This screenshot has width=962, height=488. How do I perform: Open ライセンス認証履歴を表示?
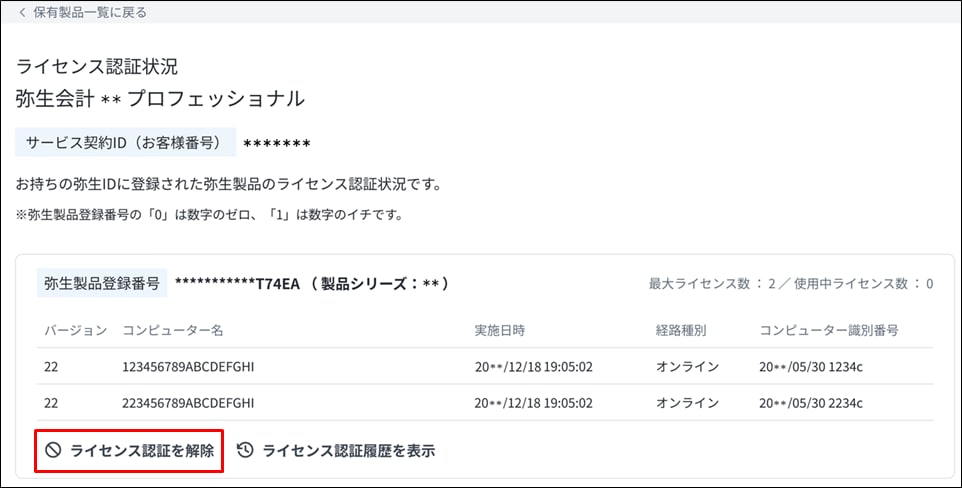[336, 451]
